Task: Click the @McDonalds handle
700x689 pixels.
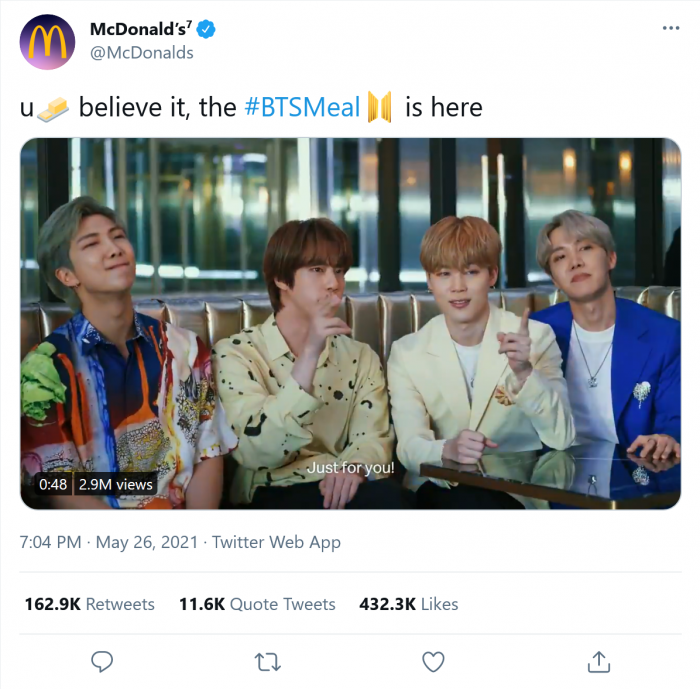Action: coord(142,53)
